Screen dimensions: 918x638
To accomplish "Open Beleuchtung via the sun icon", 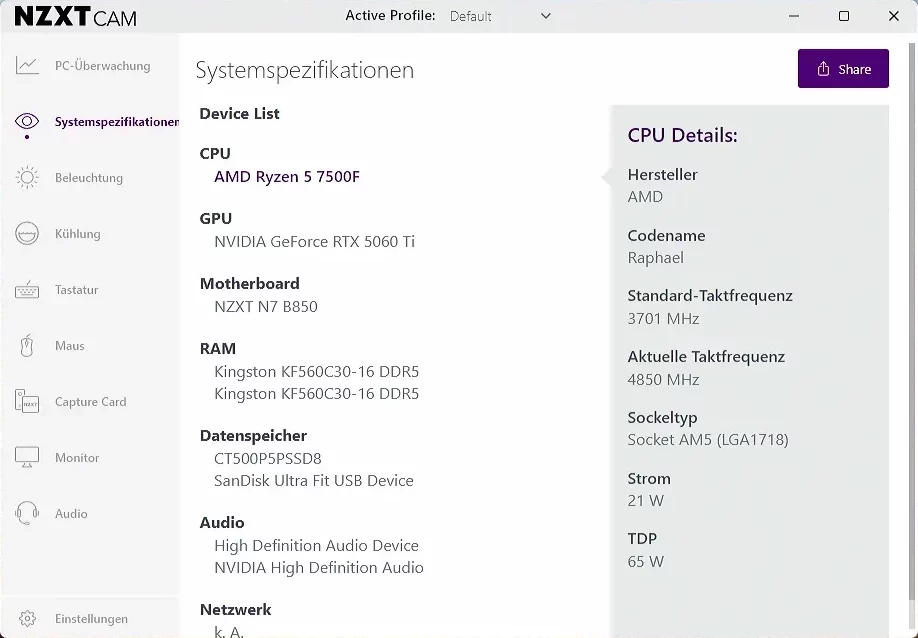I will point(27,178).
